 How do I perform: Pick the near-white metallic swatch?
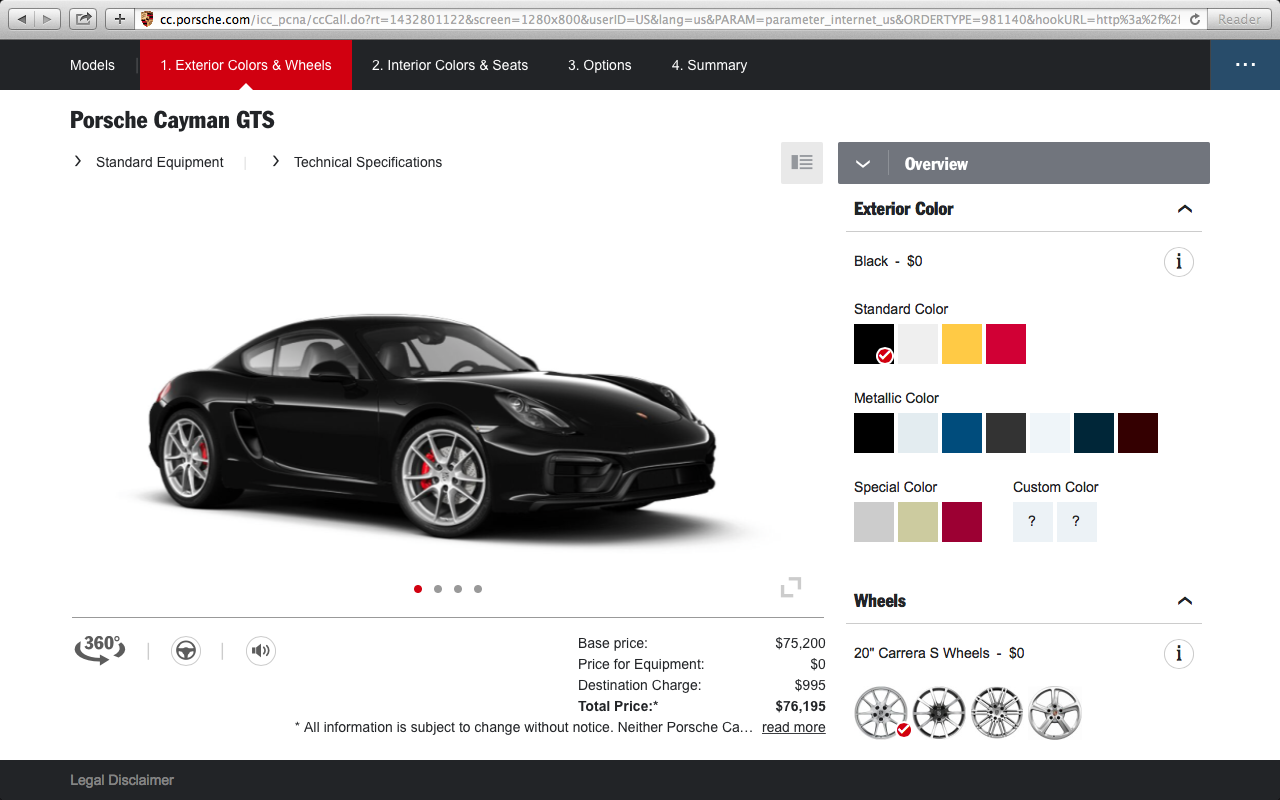pyautogui.click(x=1050, y=433)
